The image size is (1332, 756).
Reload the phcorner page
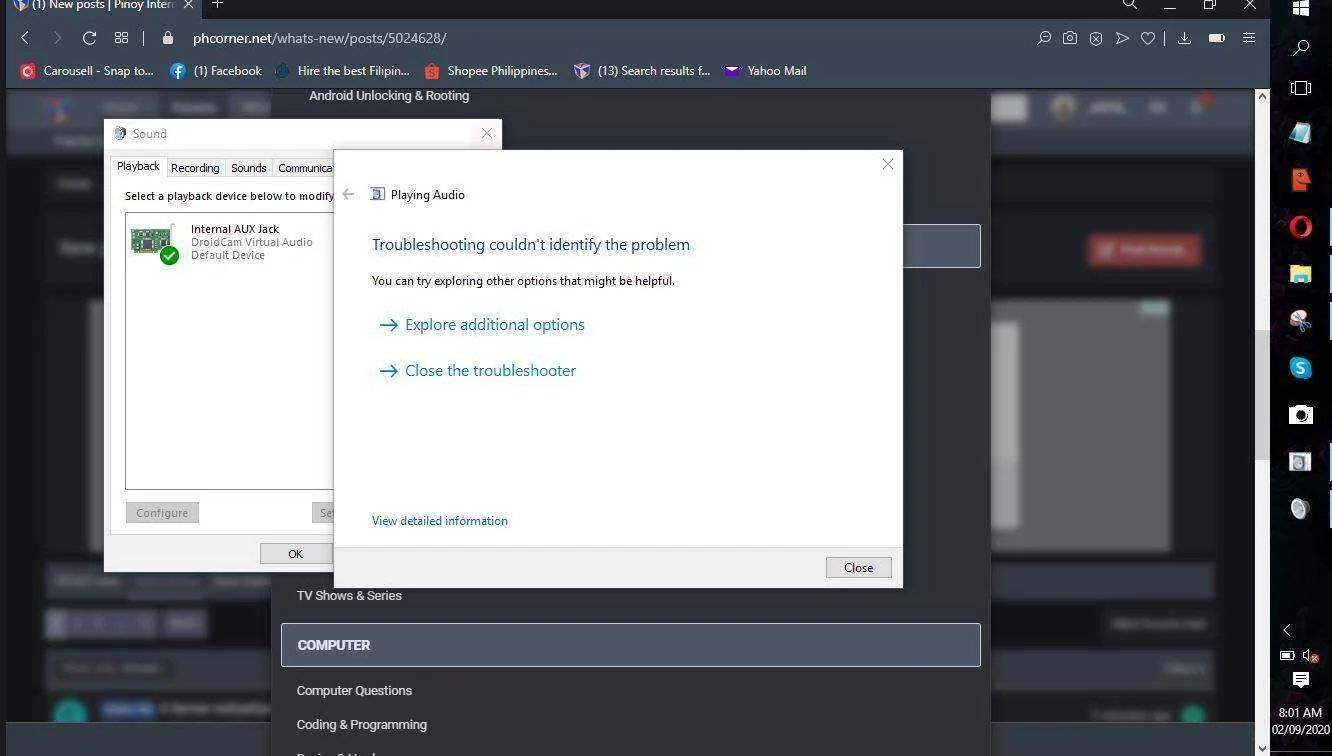89,38
